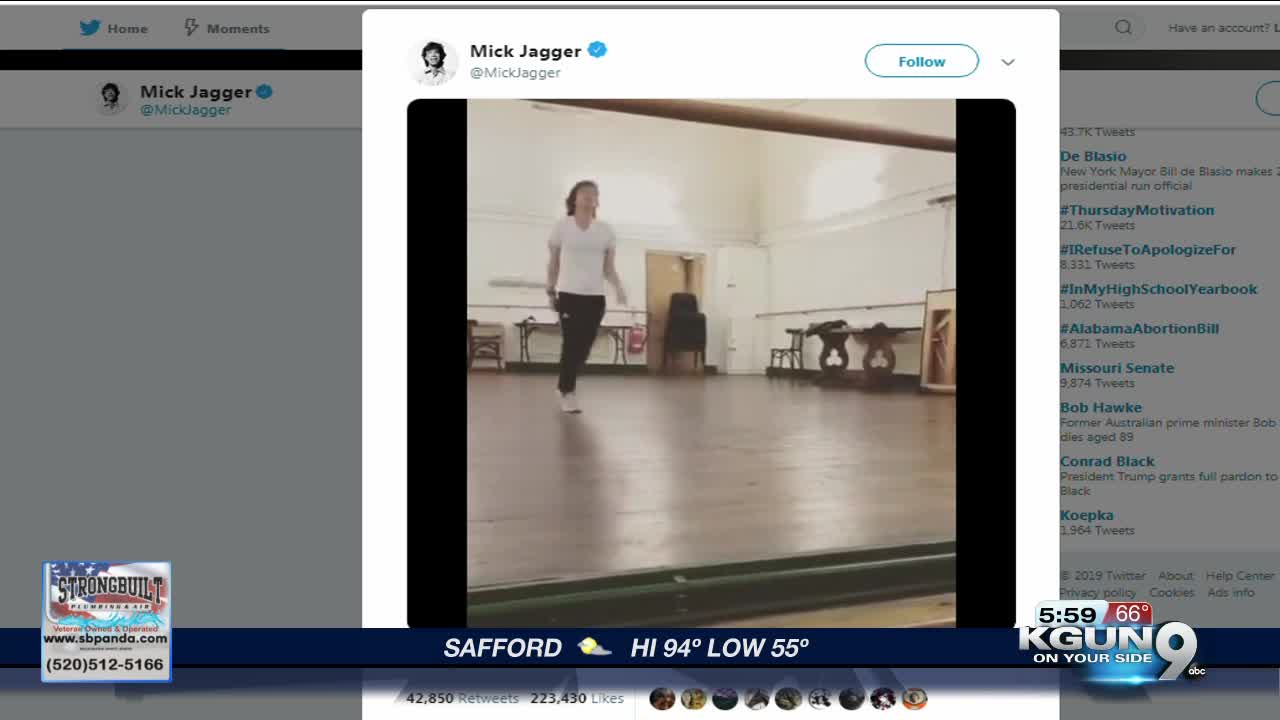Open Bob Hawke trending topic
The height and width of the screenshot is (720, 1280).
click(1101, 407)
